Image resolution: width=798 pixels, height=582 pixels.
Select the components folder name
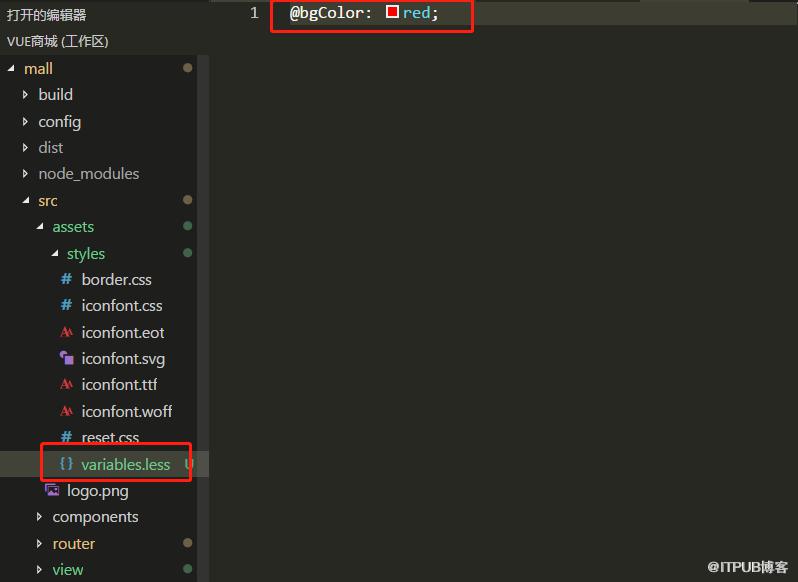[x=95, y=517]
